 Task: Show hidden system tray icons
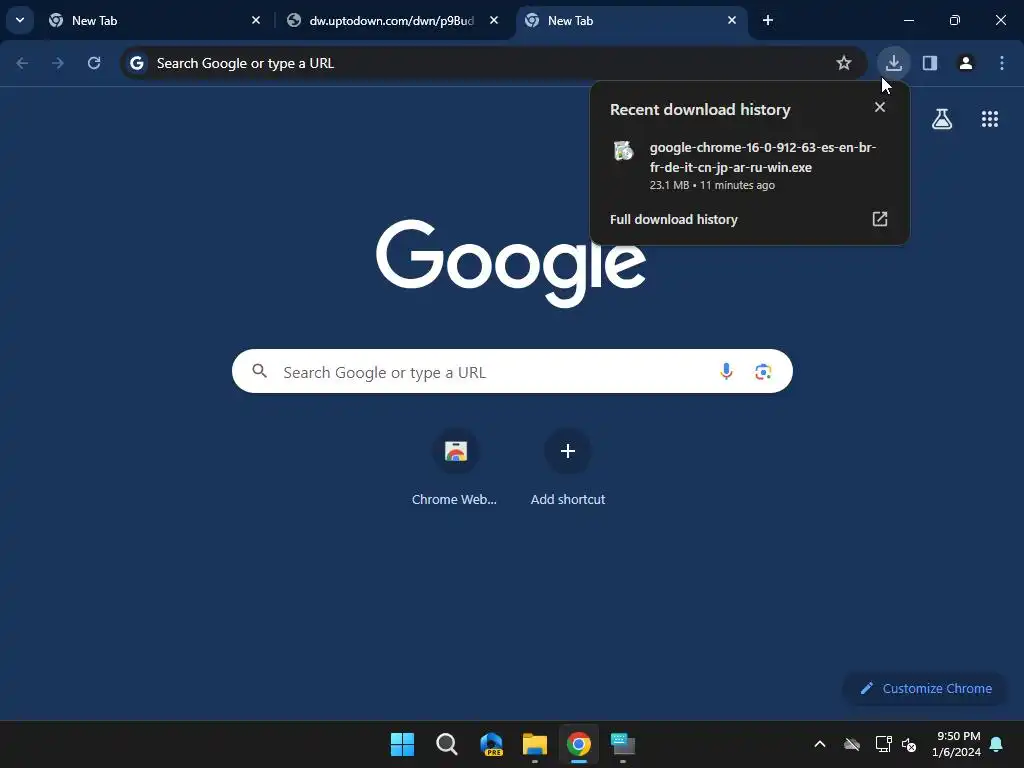[x=820, y=744]
